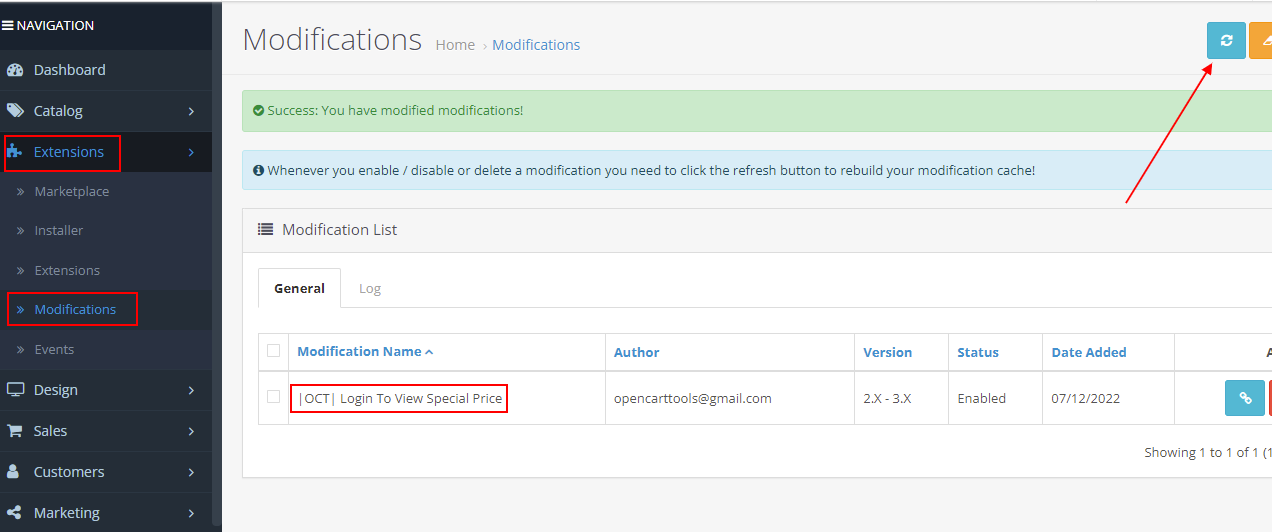Click the Design monitor icon
Viewport: 1272px width, 532px height.
point(15,390)
